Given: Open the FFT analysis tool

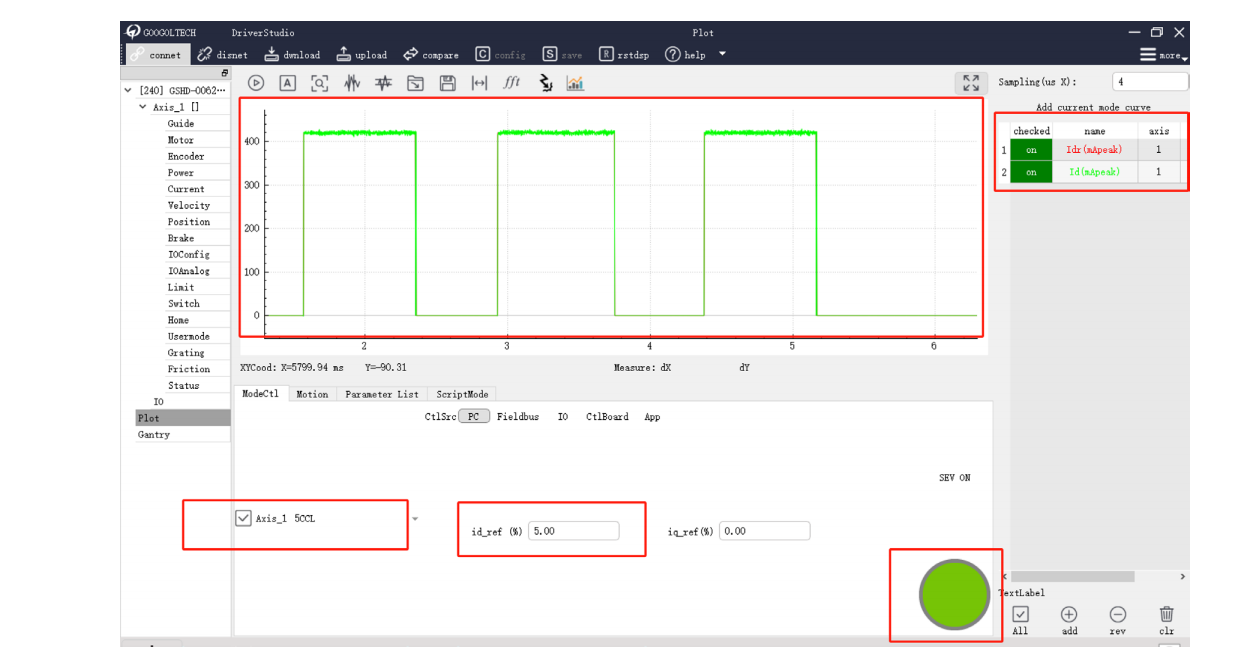Looking at the screenshot, I should pos(511,83).
